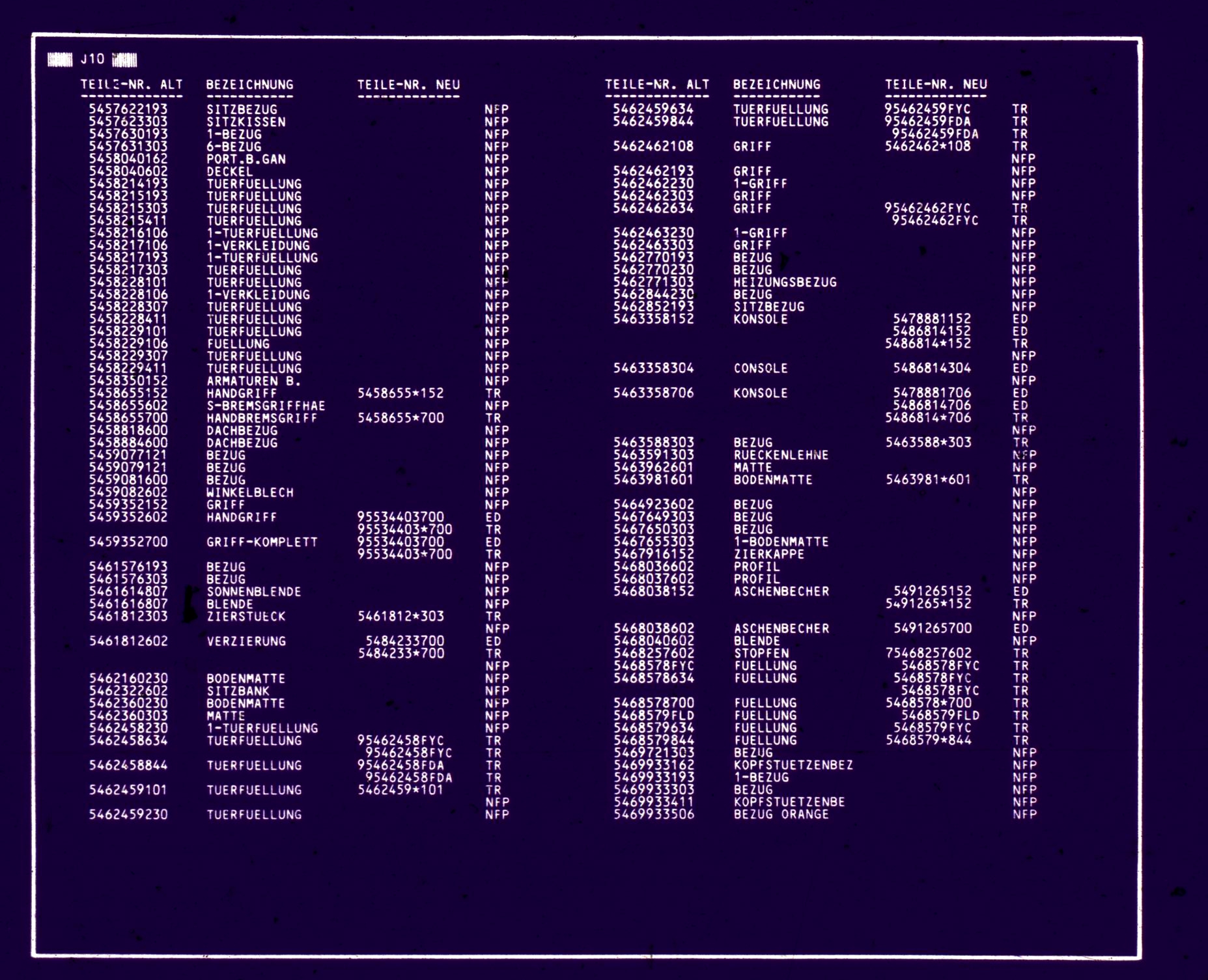This screenshot has width=1208, height=980.
Task: Click old part number 5469933506
Action: pos(653,815)
